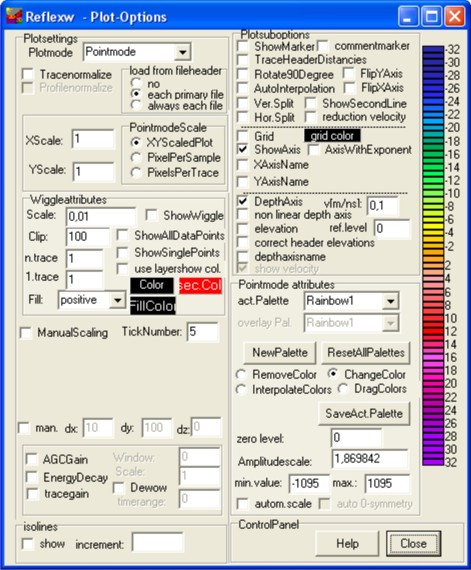Tick the Grid checkbox
This screenshot has height=570, width=471.
[243, 136]
